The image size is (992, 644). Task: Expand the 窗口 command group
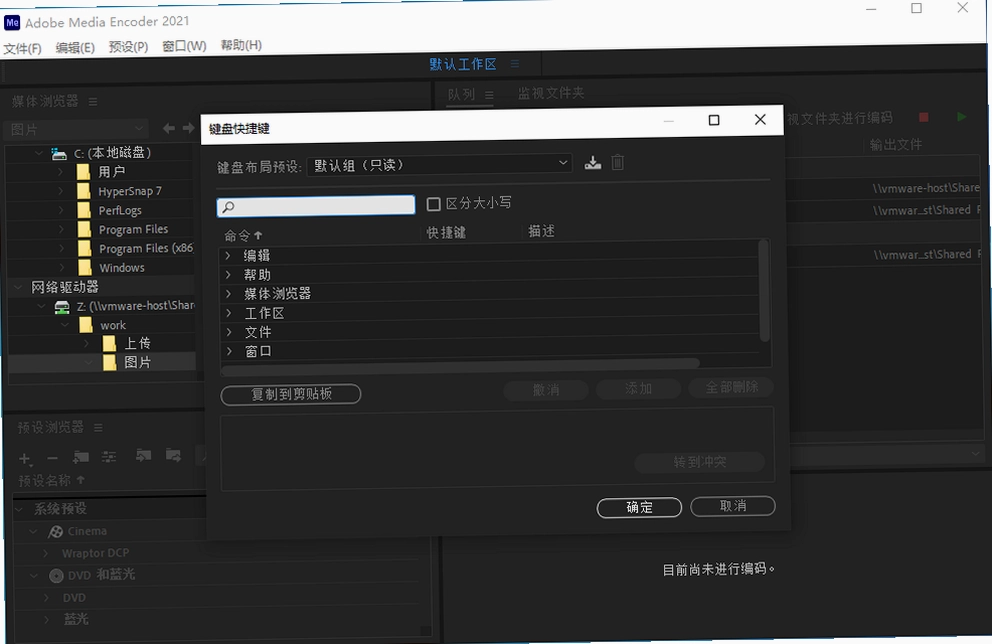coord(229,351)
